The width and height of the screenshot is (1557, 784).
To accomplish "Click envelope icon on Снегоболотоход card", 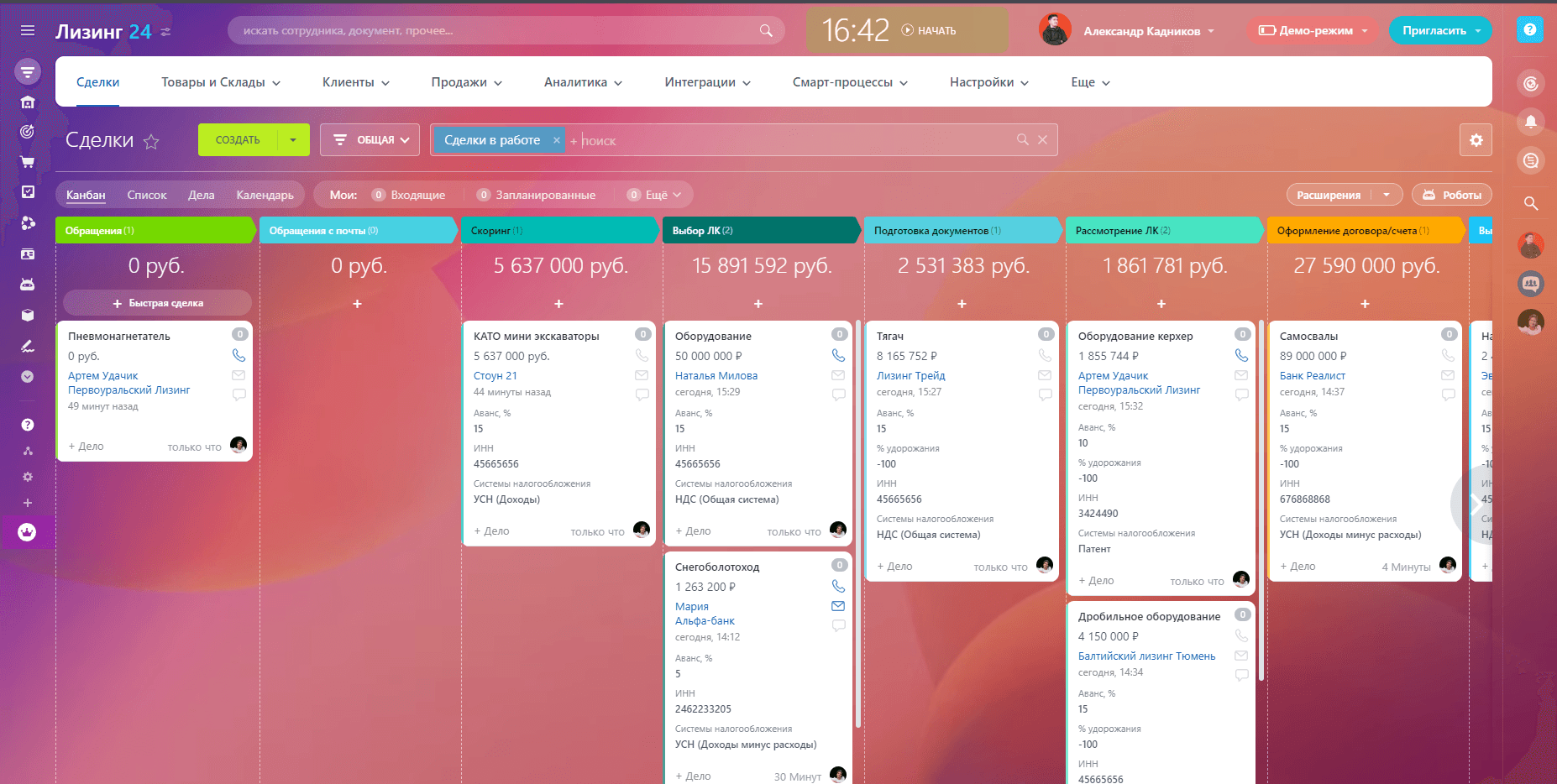I will tap(838, 606).
